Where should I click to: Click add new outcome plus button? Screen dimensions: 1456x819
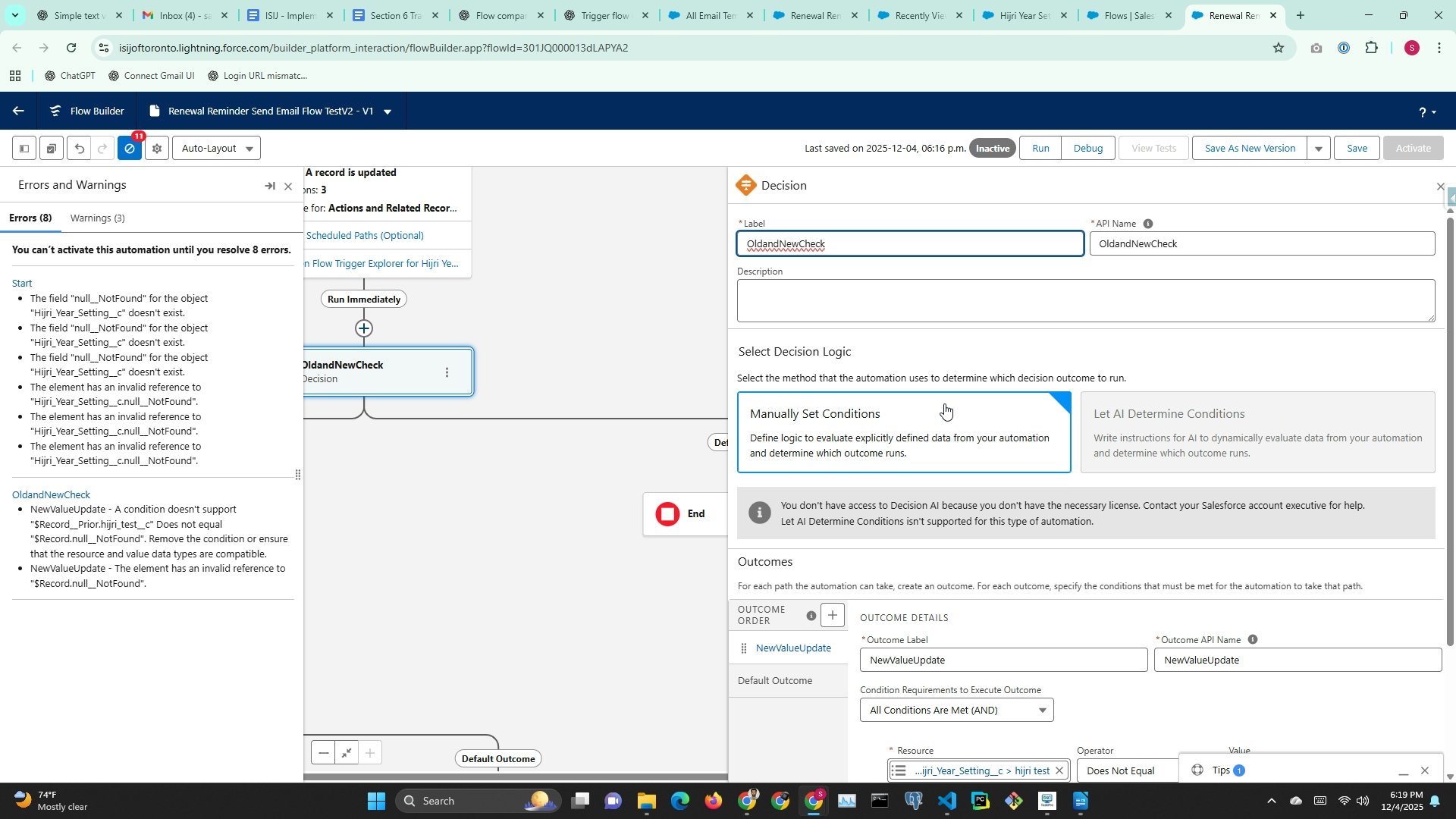[x=832, y=615]
